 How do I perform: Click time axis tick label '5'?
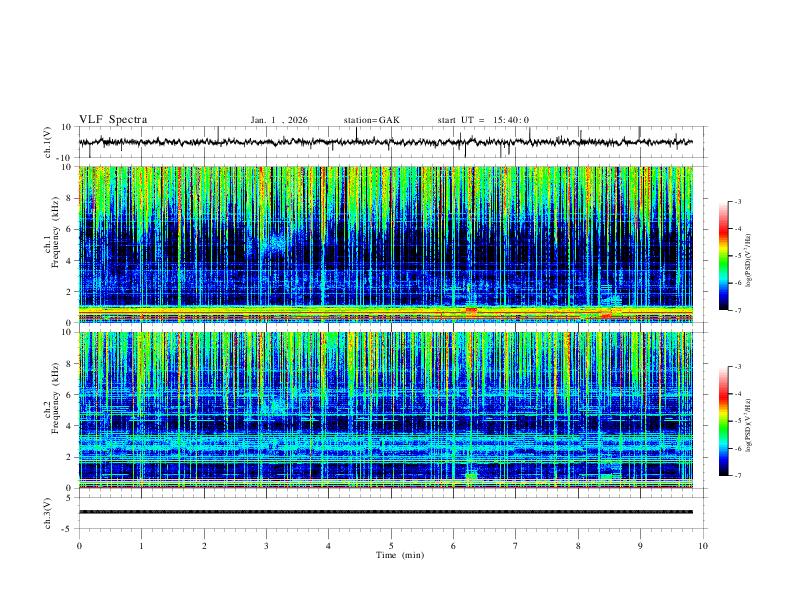tap(391, 546)
